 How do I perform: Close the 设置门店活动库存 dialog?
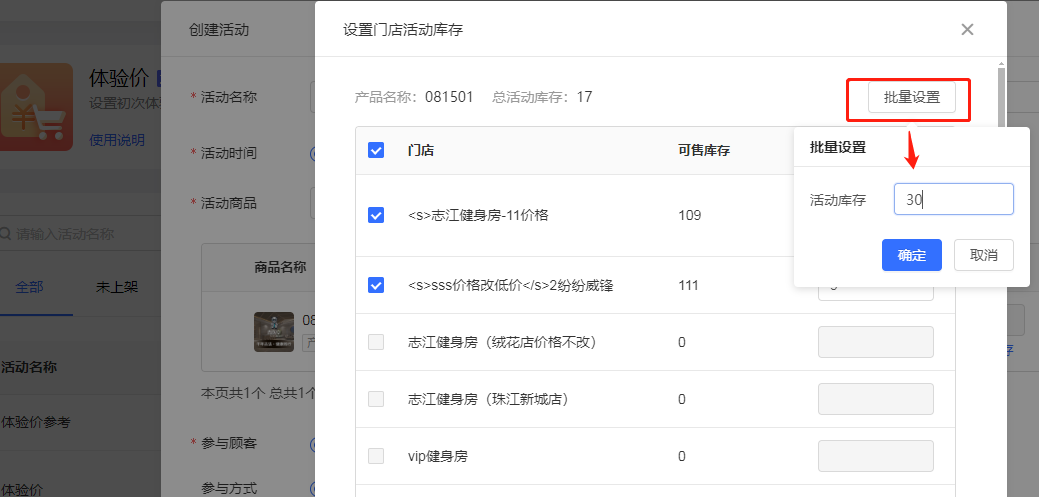[x=967, y=30]
